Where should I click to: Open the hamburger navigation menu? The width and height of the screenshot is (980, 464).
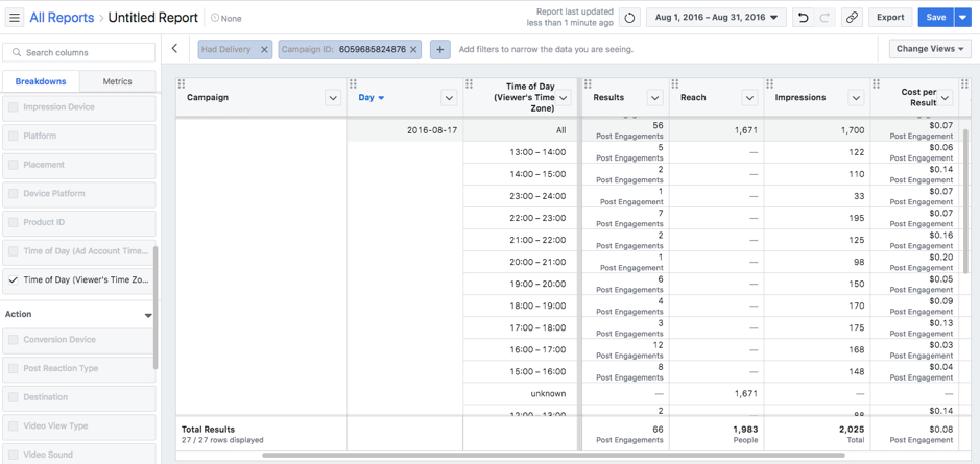15,18
